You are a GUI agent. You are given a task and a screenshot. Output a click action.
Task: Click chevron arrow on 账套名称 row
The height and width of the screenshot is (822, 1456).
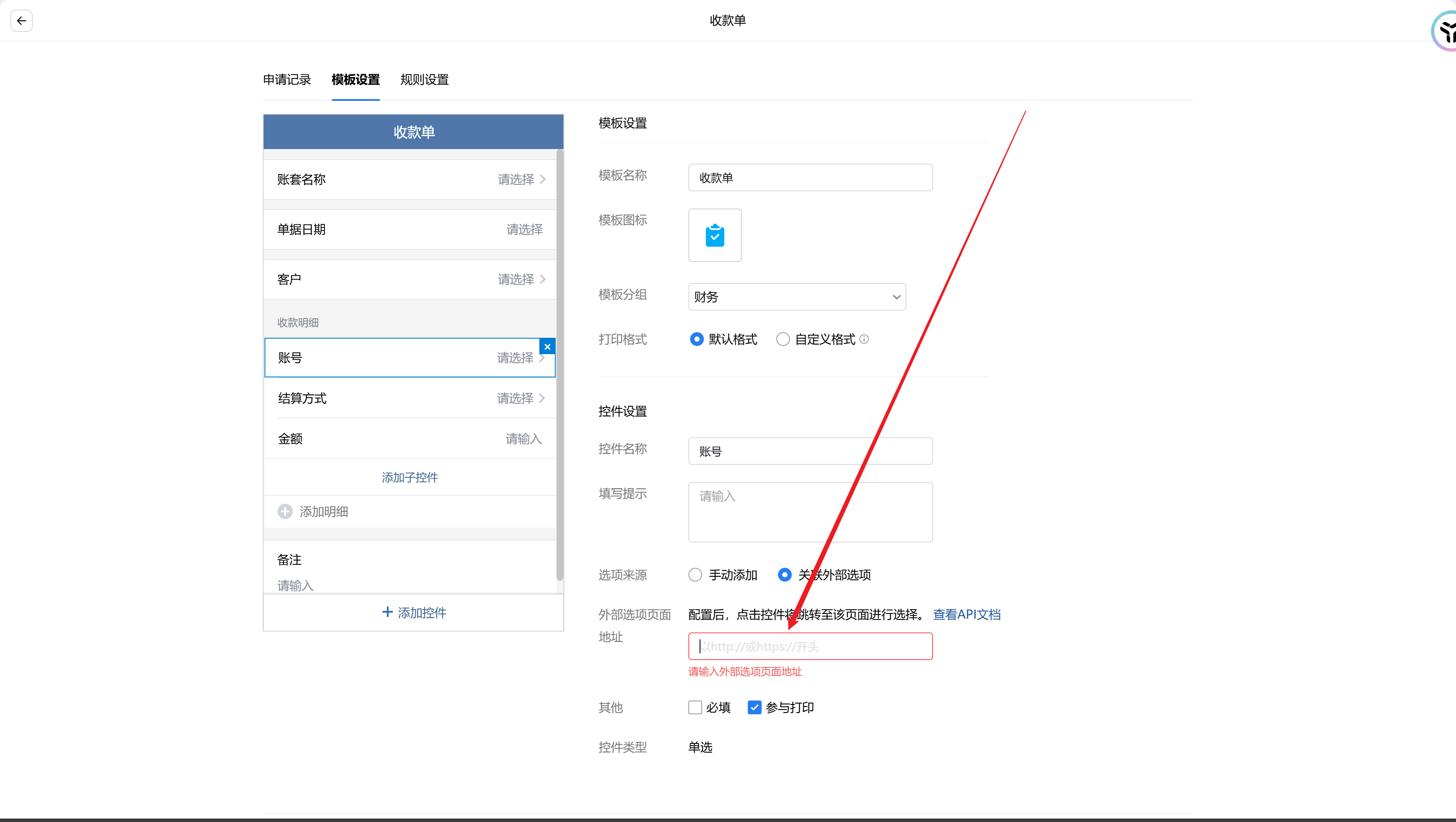click(543, 179)
